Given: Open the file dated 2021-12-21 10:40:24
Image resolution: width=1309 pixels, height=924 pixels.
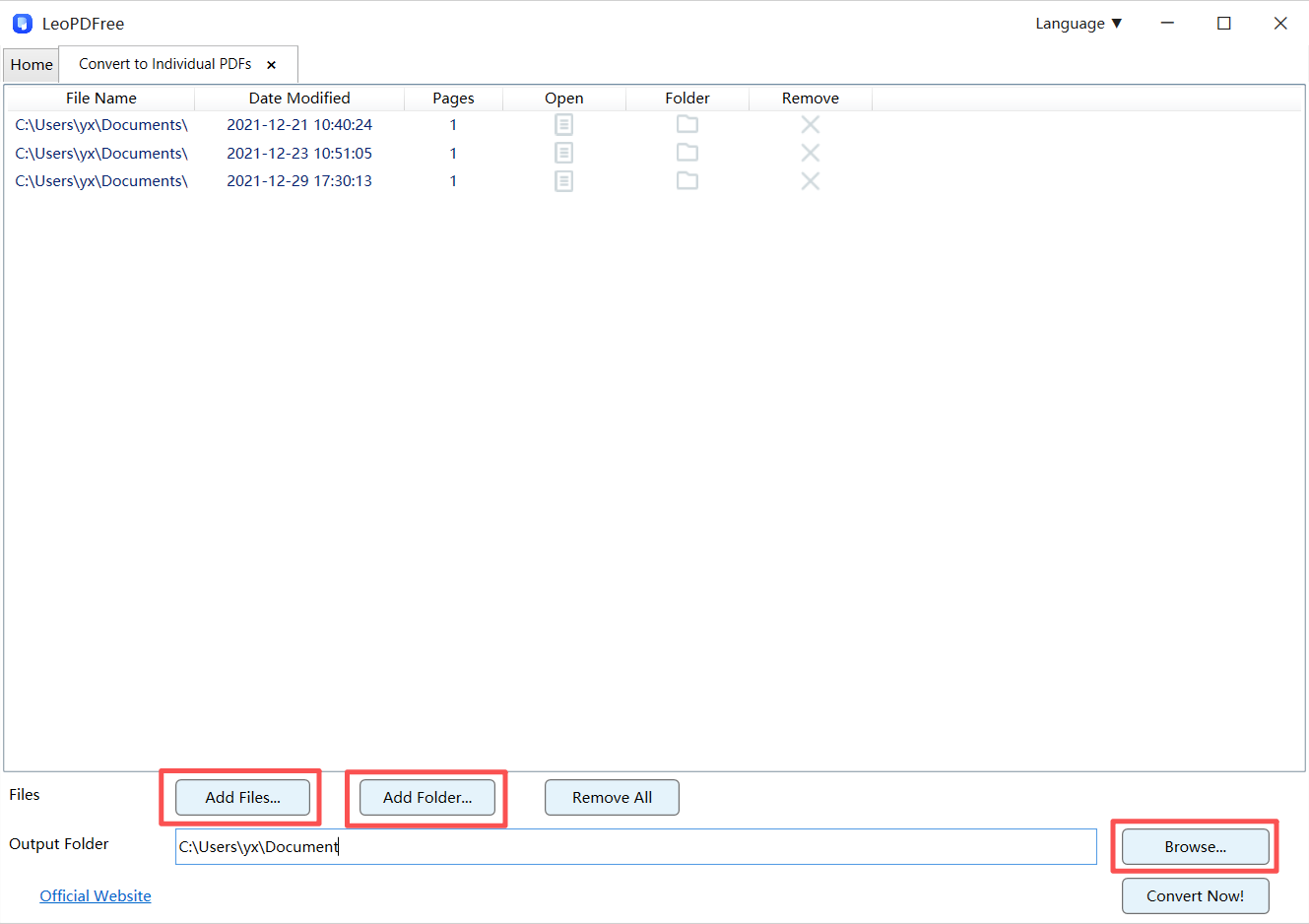Looking at the screenshot, I should pos(563,124).
